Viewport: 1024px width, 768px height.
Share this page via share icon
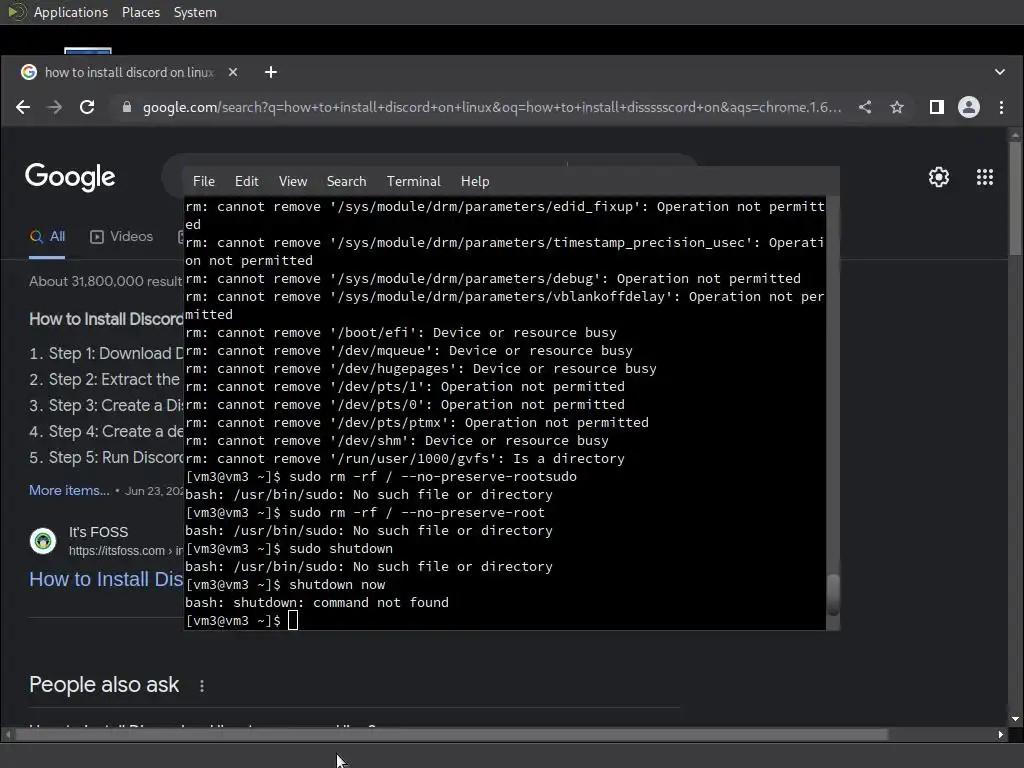click(865, 107)
